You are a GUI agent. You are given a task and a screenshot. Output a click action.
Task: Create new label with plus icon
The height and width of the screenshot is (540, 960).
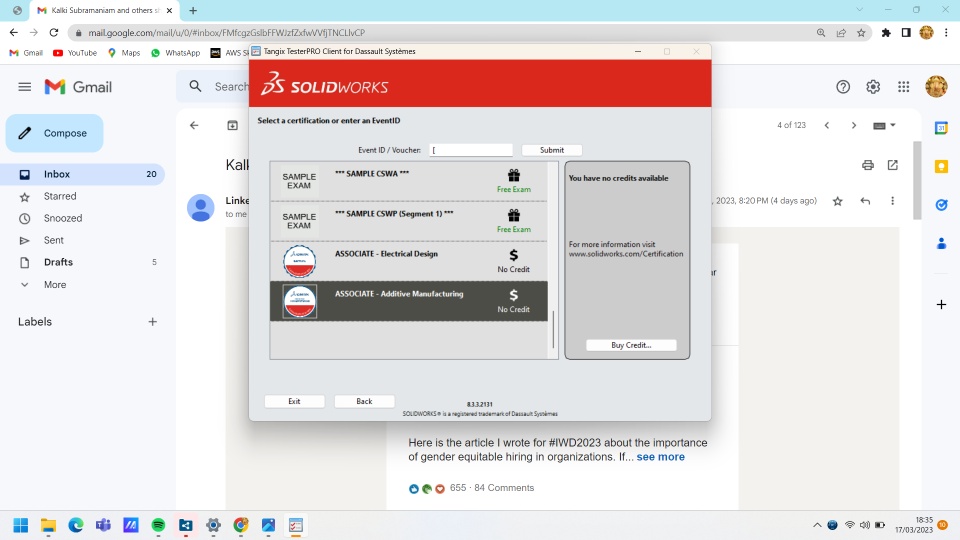(x=152, y=321)
